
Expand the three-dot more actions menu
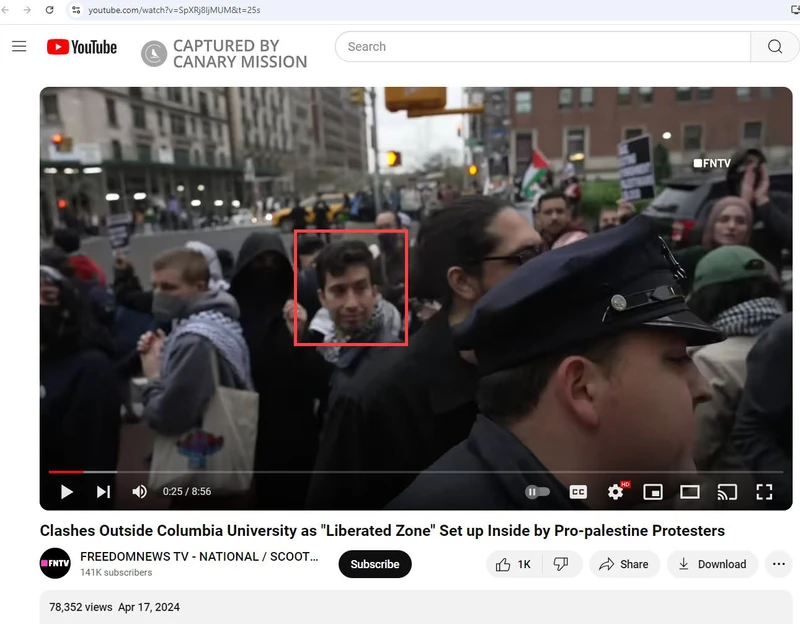click(x=778, y=564)
